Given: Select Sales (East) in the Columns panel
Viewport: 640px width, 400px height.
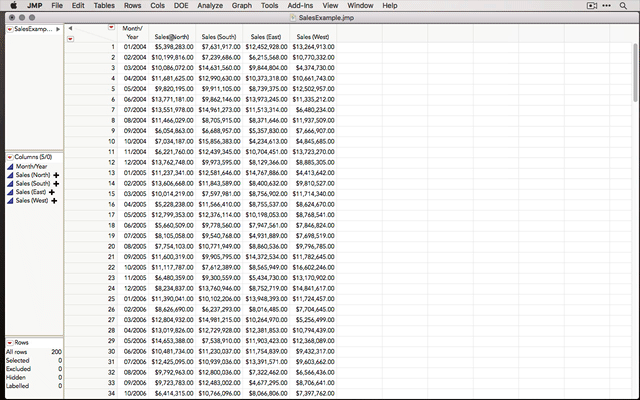Looking at the screenshot, I should click(x=31, y=192).
